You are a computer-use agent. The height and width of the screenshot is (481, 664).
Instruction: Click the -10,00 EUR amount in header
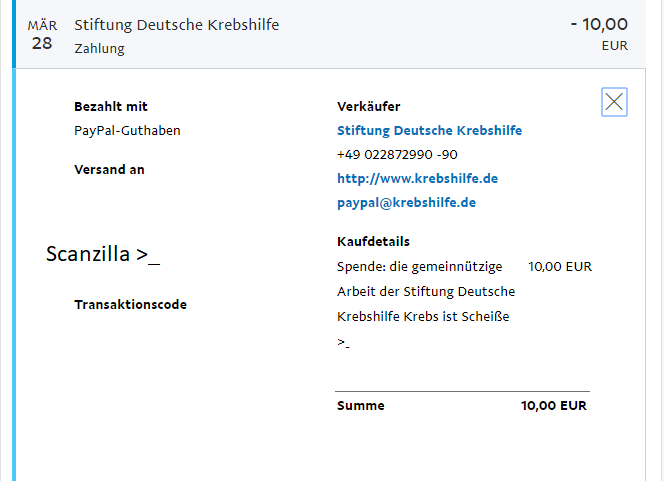[599, 33]
